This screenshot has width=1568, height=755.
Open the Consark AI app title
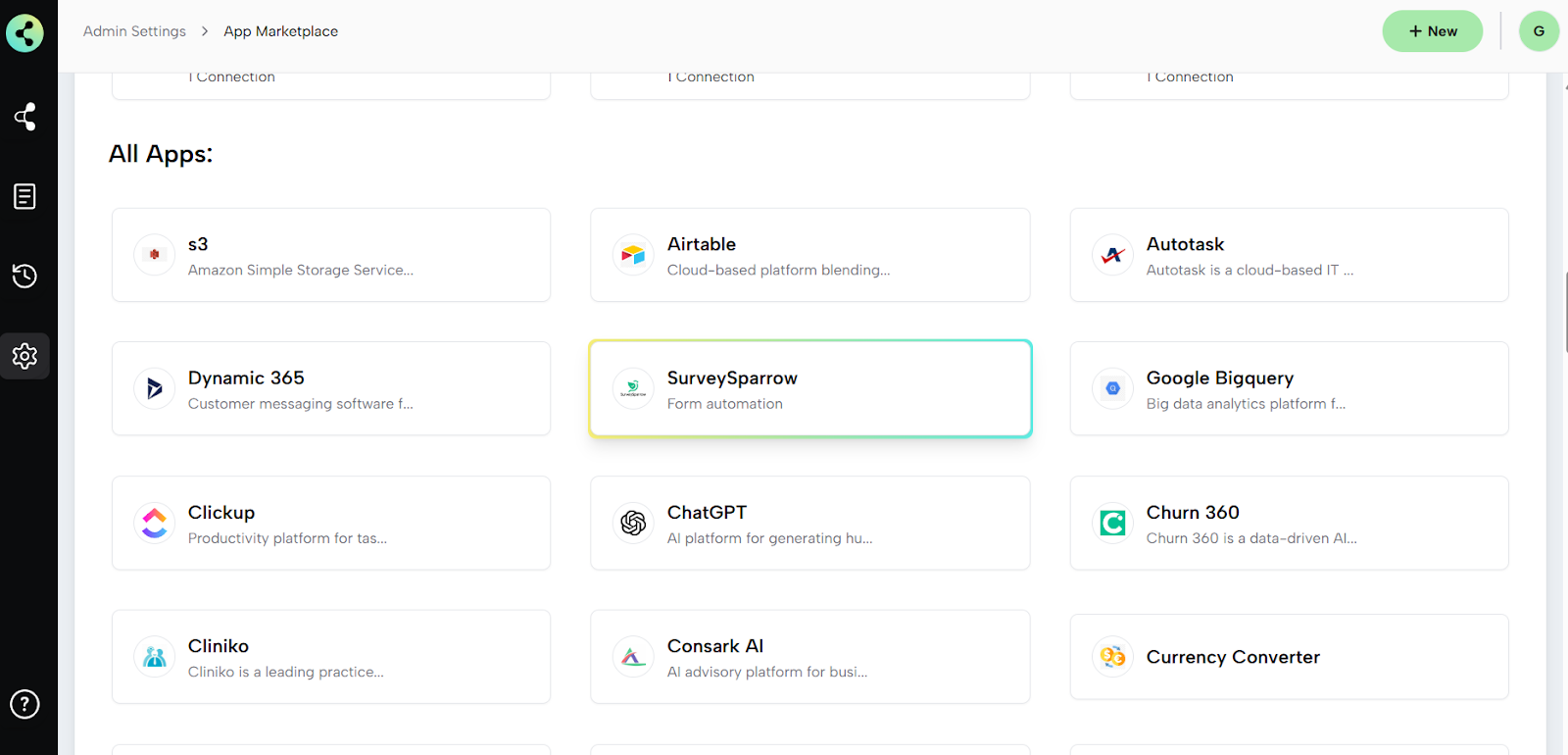coord(715,646)
